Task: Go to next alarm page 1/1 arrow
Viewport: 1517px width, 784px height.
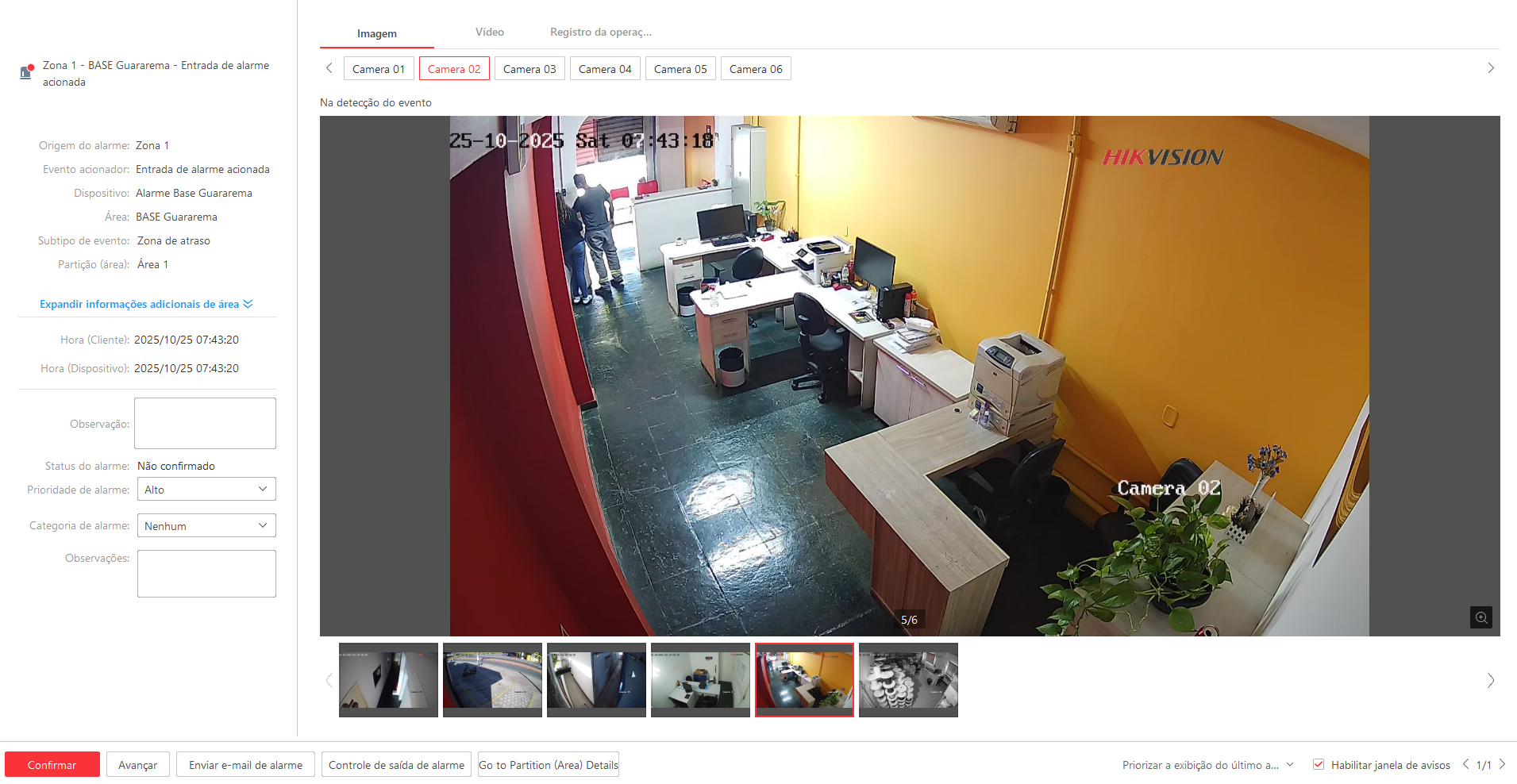Action: click(1502, 764)
